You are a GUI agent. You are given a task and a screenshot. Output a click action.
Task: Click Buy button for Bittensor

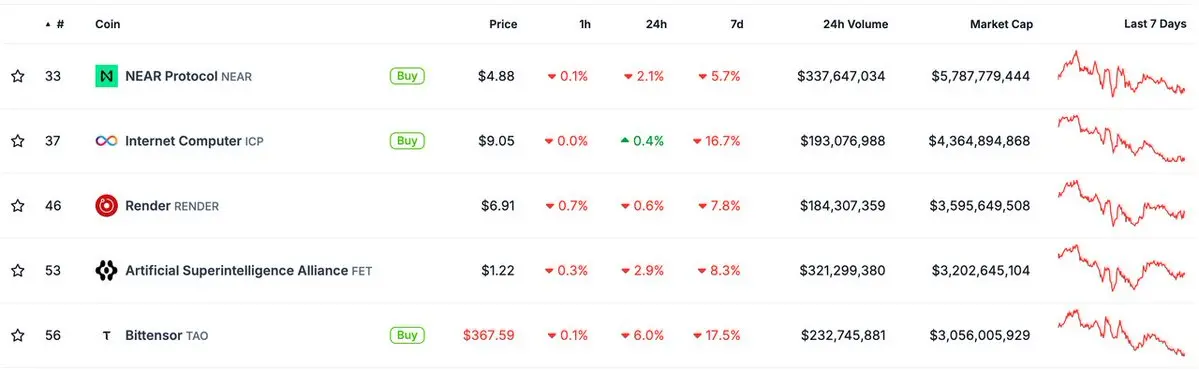[x=408, y=335]
